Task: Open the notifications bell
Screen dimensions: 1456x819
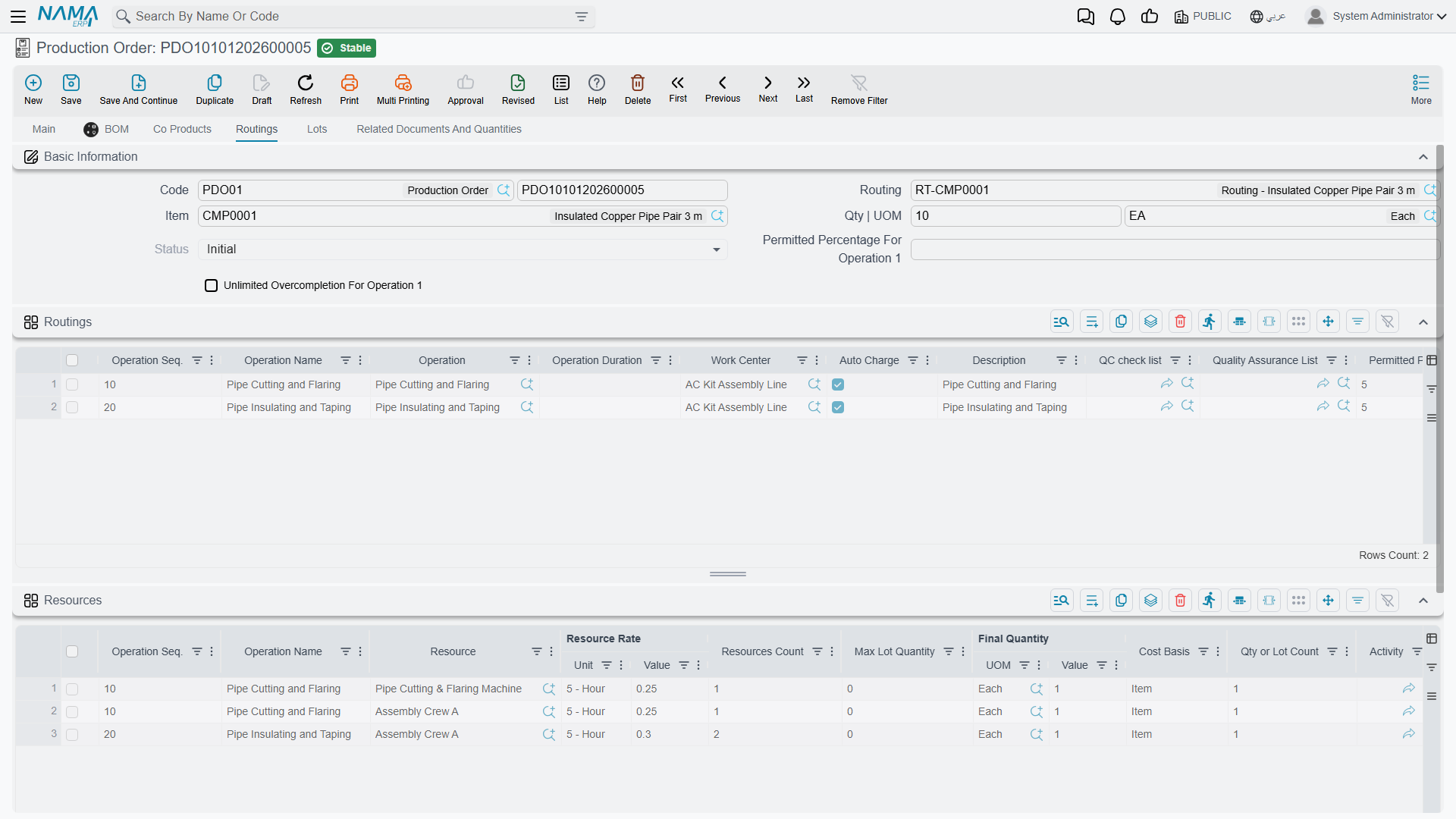Action: [x=1117, y=17]
